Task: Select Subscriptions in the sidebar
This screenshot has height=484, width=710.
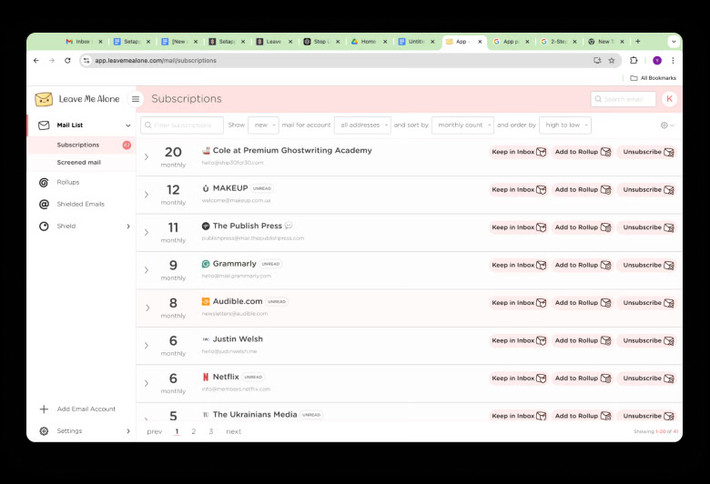Action: point(82,145)
